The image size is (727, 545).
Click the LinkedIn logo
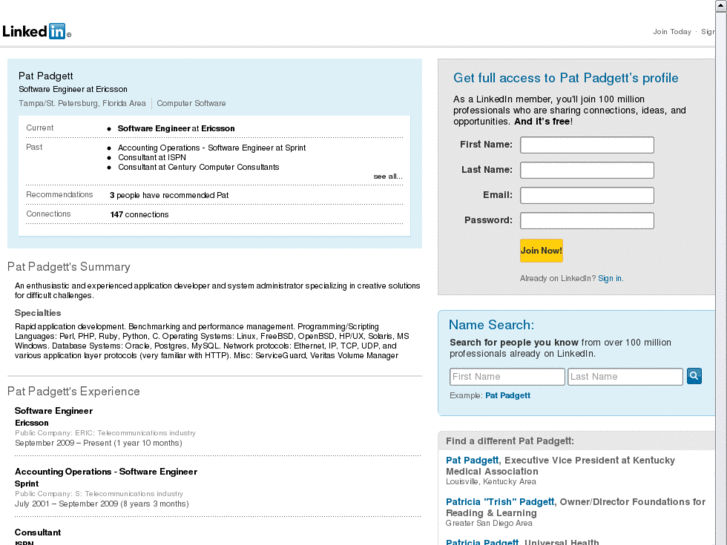point(36,32)
